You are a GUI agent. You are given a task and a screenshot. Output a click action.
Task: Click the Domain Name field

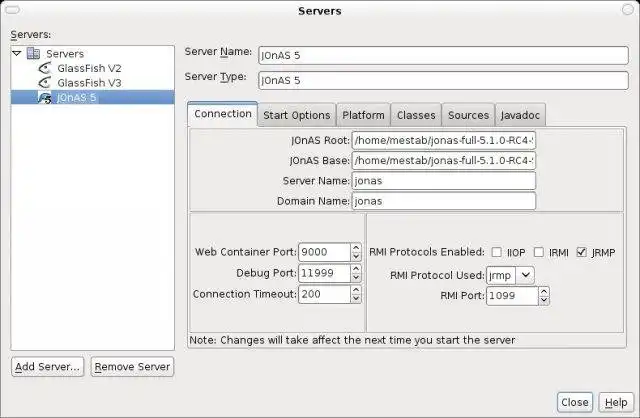pos(444,201)
